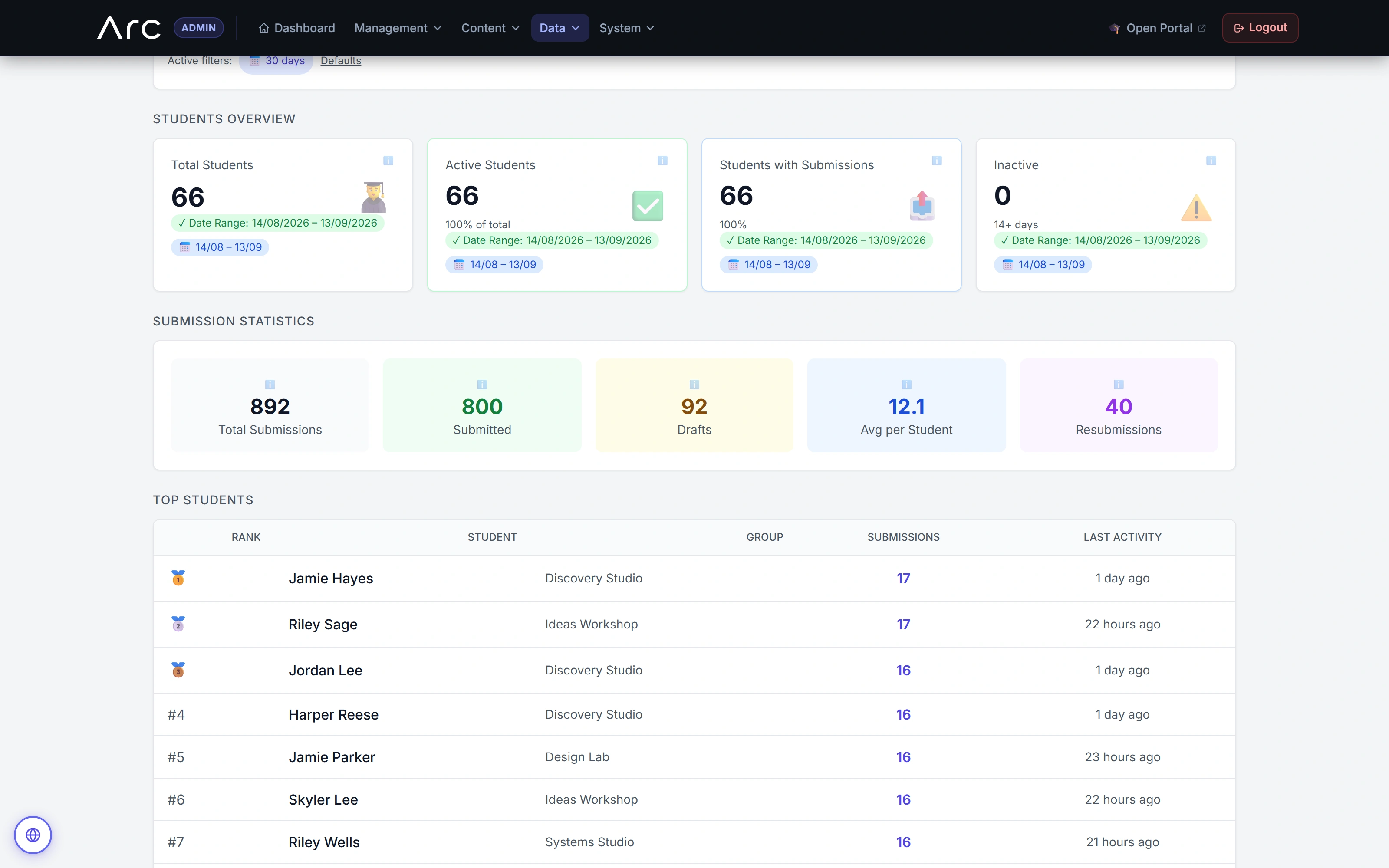This screenshot has height=868, width=1389.
Task: Click info icon above Drafts count
Action: click(694, 384)
